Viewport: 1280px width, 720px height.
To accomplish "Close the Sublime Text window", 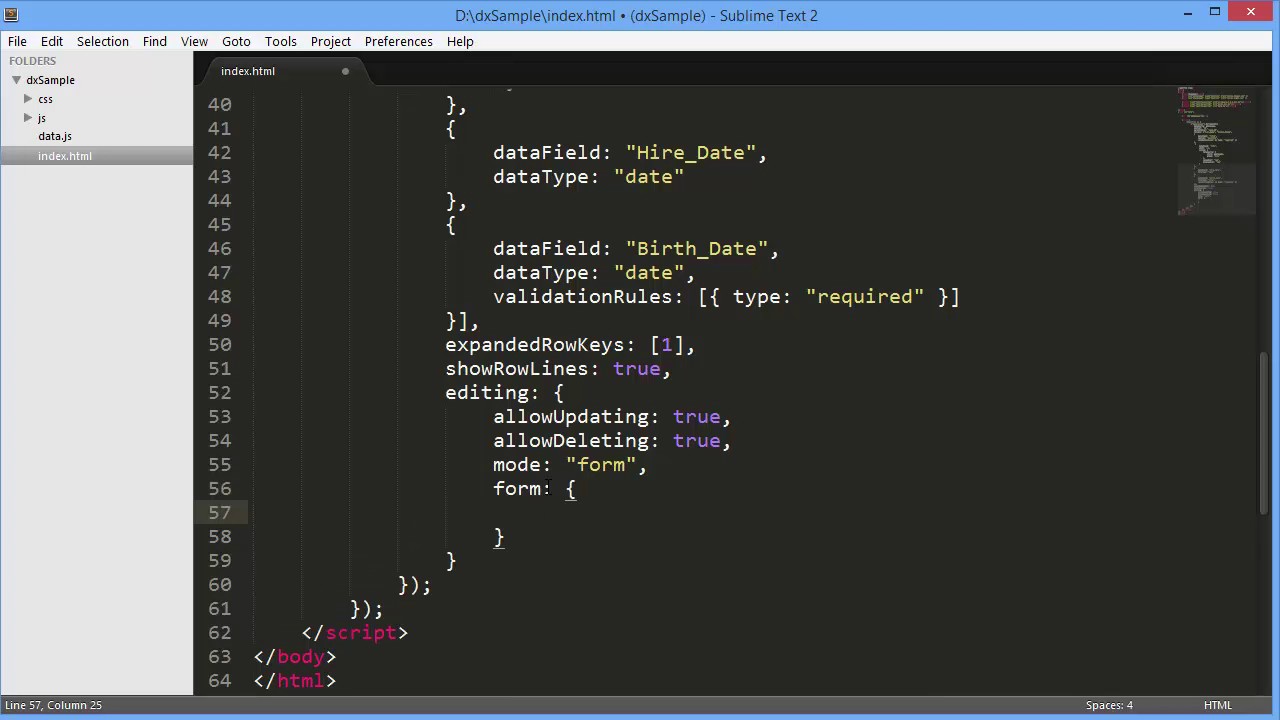I will click(x=1251, y=13).
